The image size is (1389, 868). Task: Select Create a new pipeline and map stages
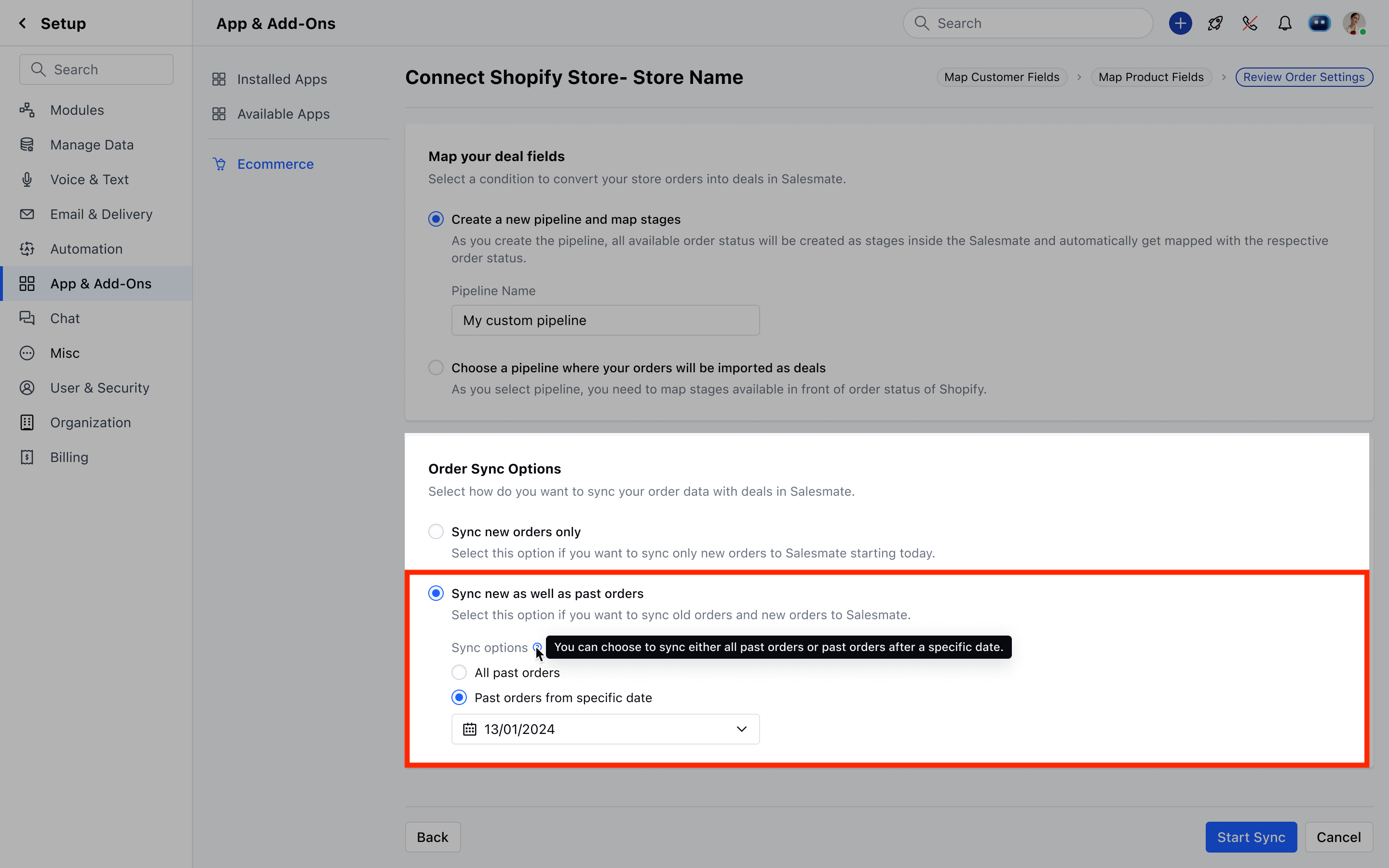436,219
